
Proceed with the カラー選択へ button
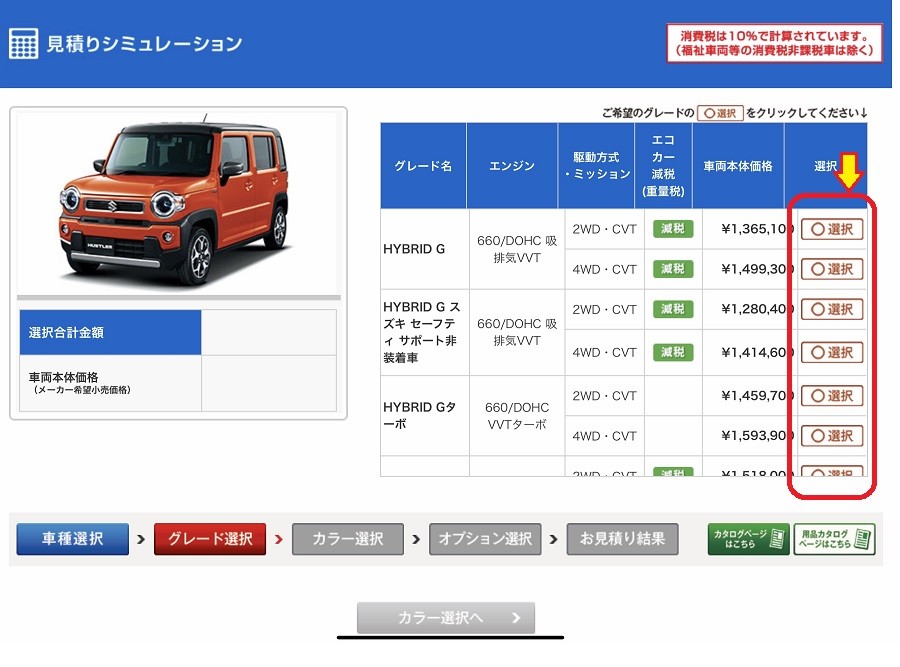[x=446, y=618]
